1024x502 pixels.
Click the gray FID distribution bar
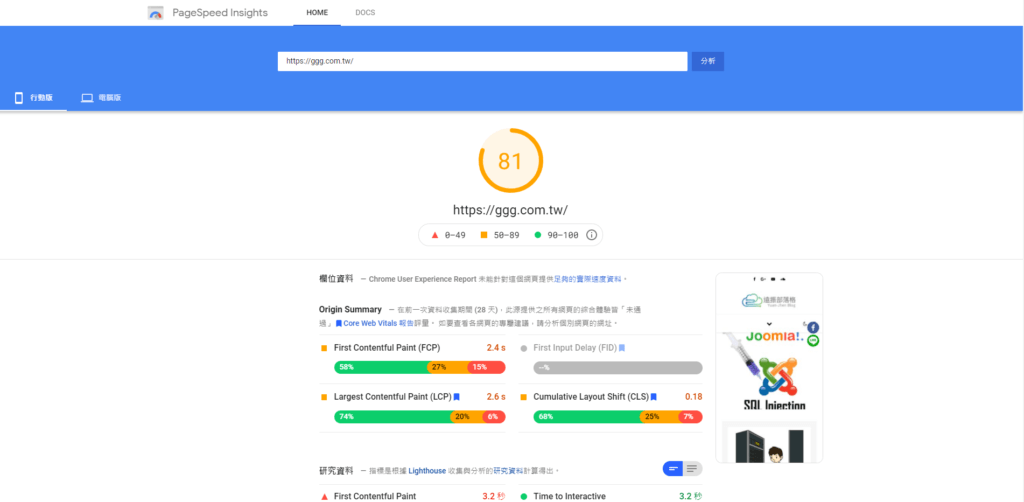coord(618,368)
